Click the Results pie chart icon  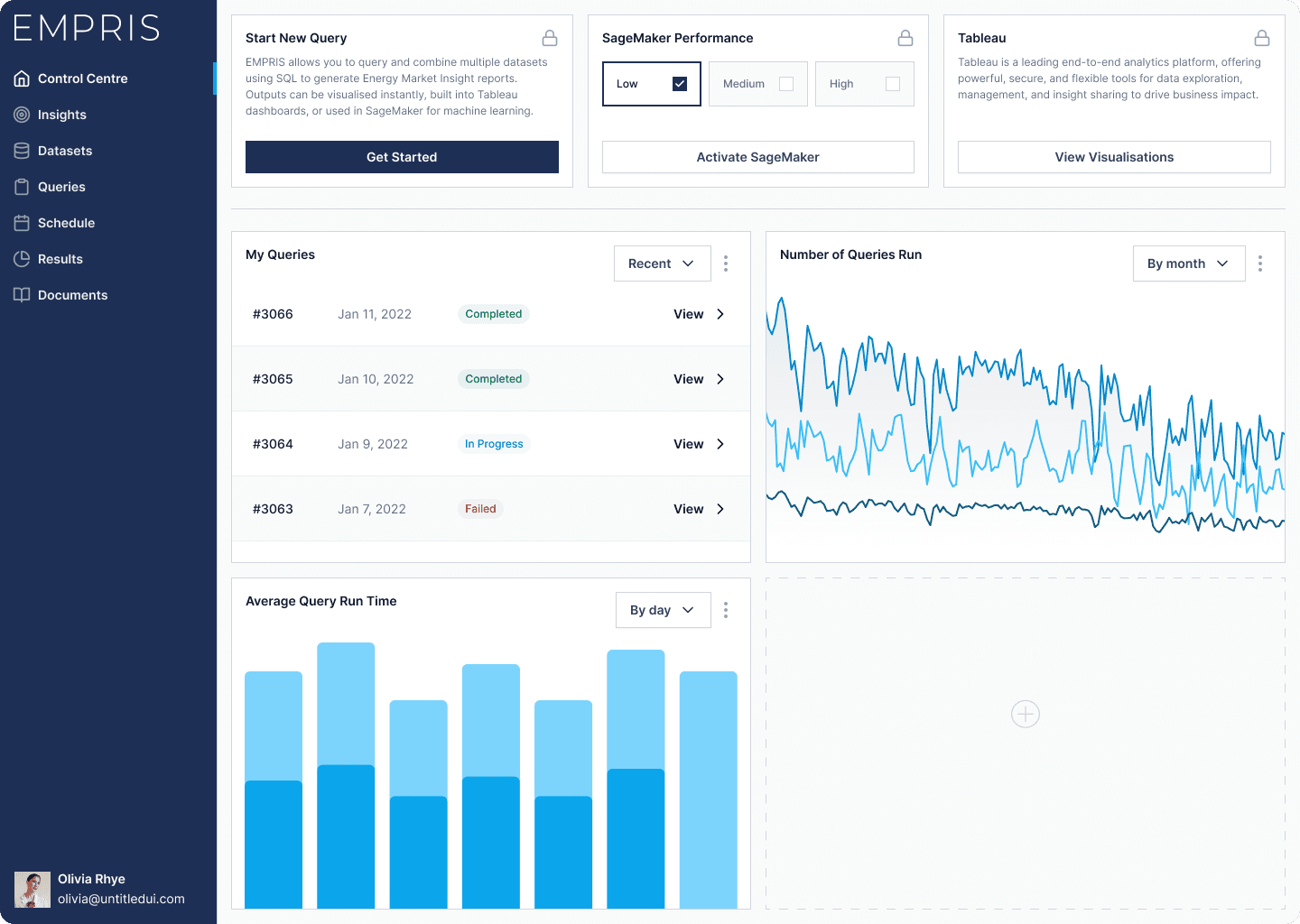click(x=22, y=259)
